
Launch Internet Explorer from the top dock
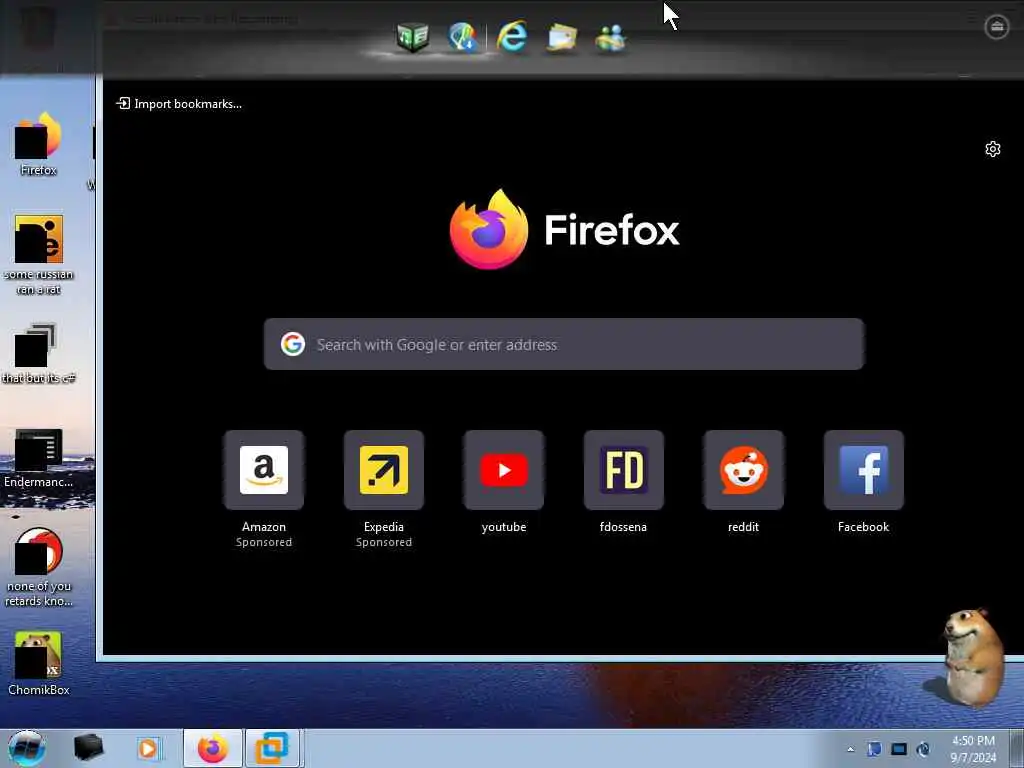[512, 36]
